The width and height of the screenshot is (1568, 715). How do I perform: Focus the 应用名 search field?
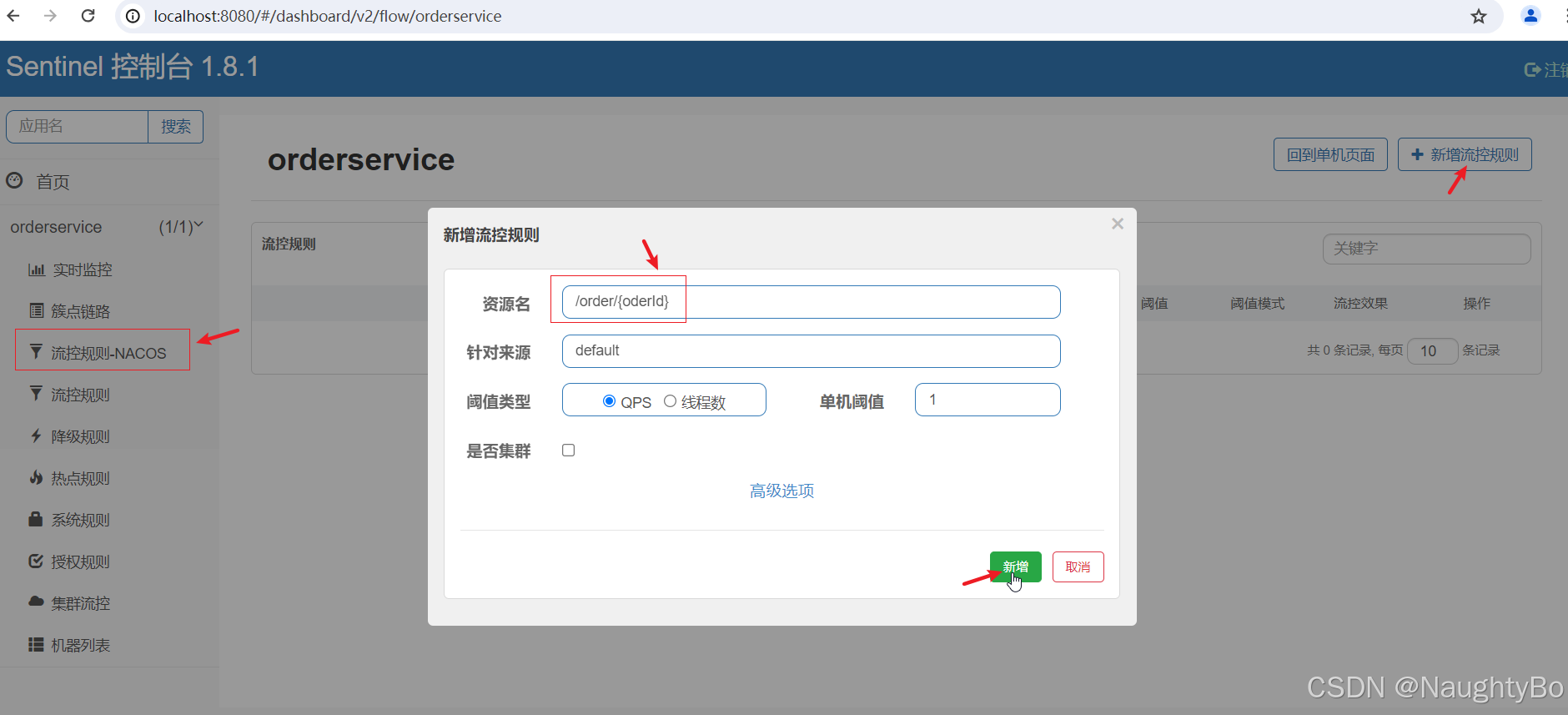tap(77, 127)
